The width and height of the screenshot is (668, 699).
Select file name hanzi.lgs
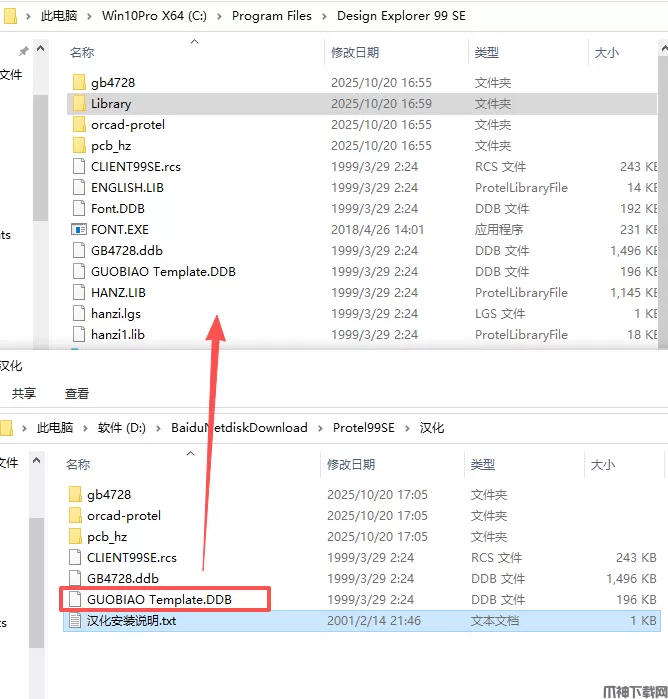click(x=116, y=313)
